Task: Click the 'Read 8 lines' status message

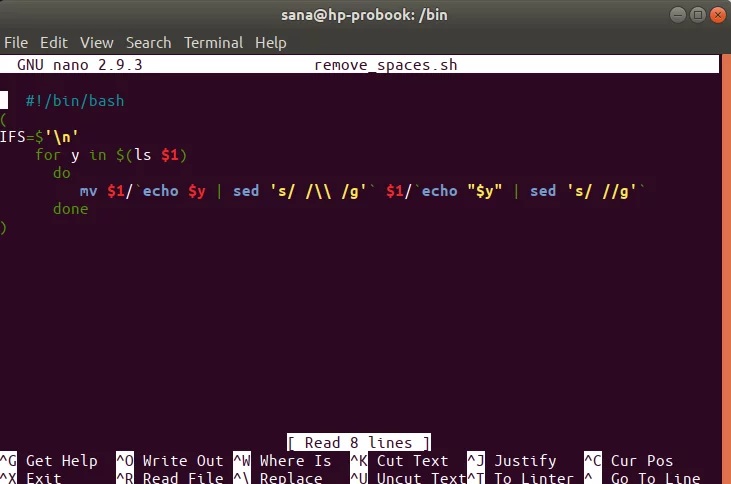Action: 359,442
